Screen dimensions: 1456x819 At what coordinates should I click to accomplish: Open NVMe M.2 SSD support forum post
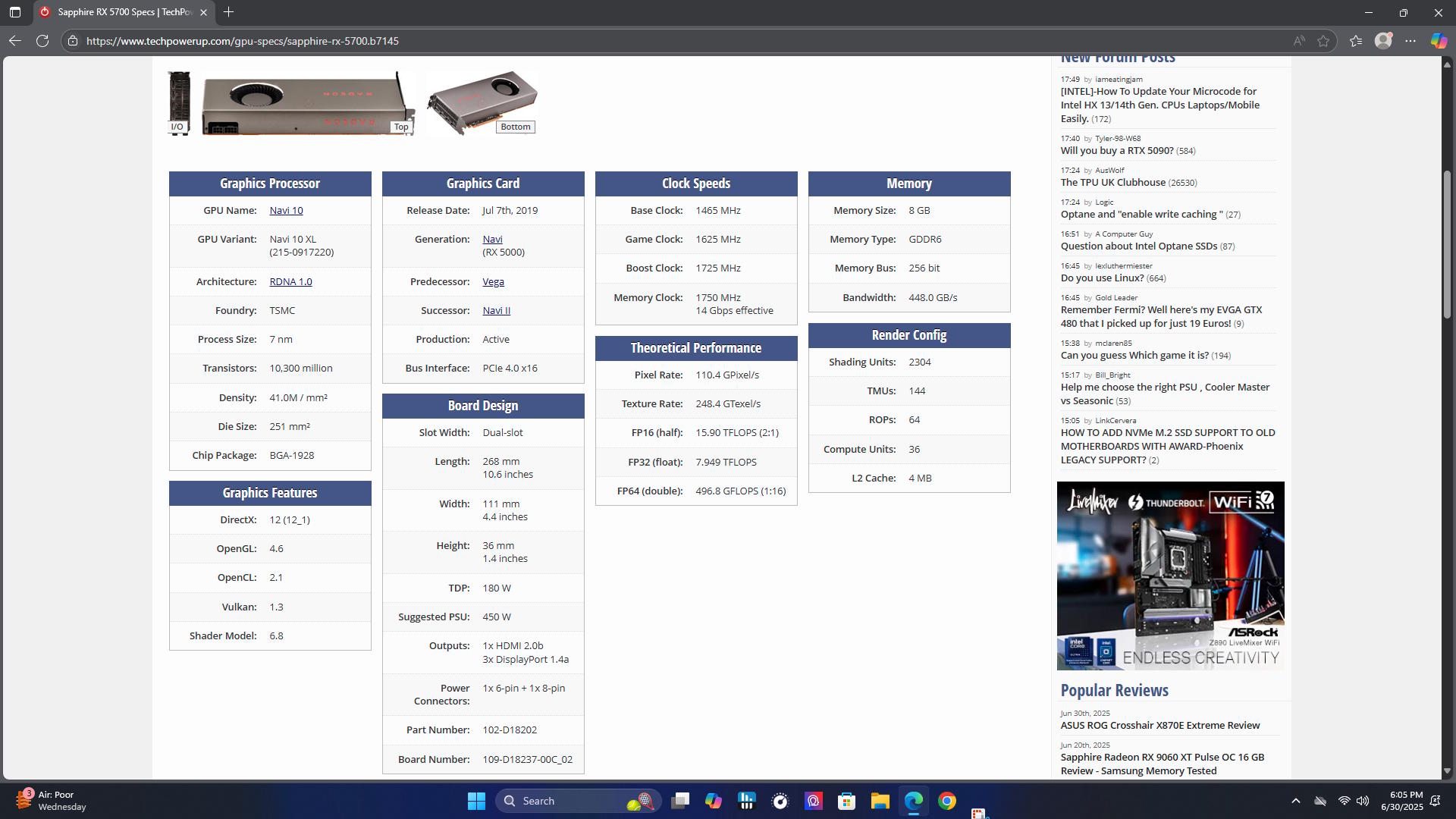click(x=1168, y=447)
